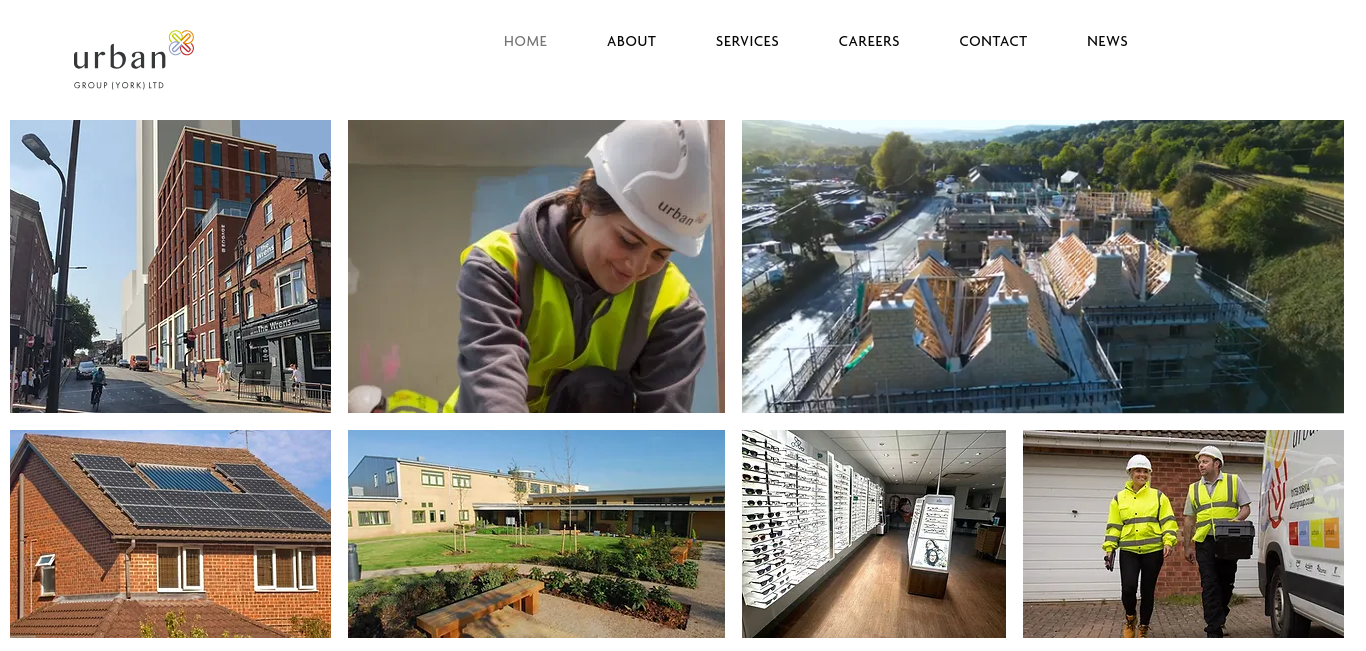Open the HOME menu item

[525, 41]
